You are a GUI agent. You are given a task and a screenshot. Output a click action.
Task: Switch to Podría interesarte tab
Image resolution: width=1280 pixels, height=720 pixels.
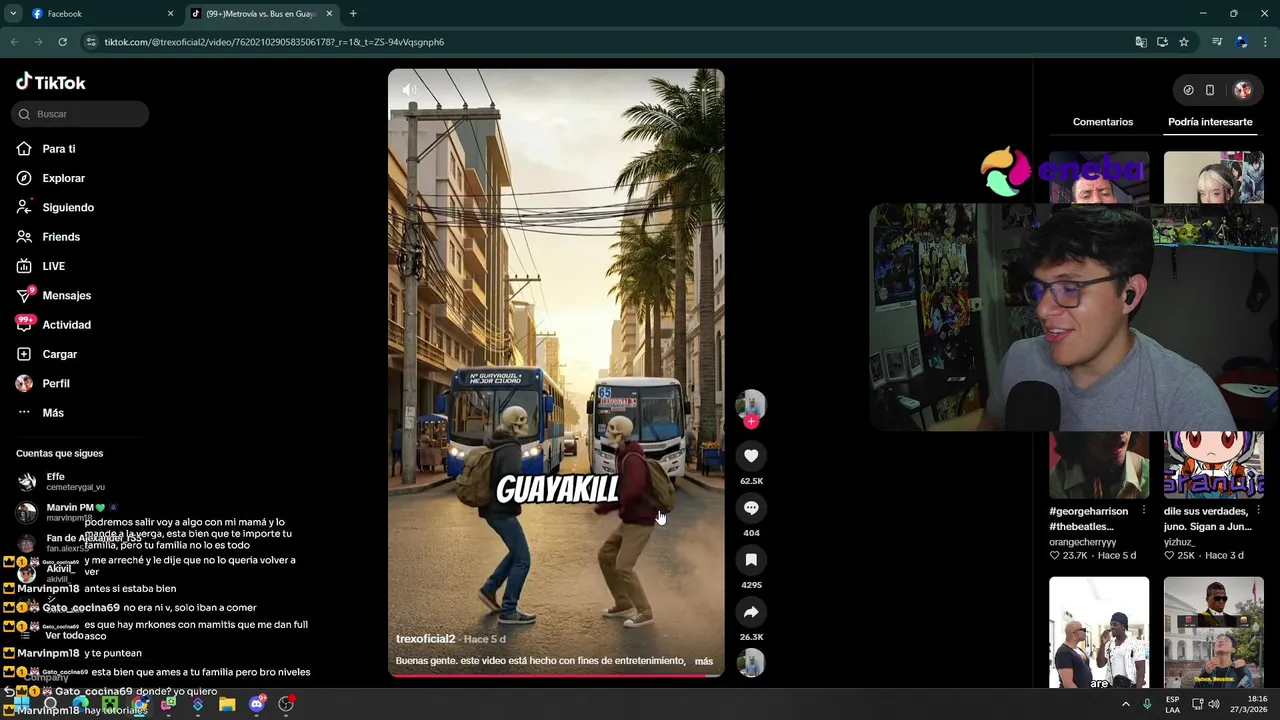[1210, 122]
